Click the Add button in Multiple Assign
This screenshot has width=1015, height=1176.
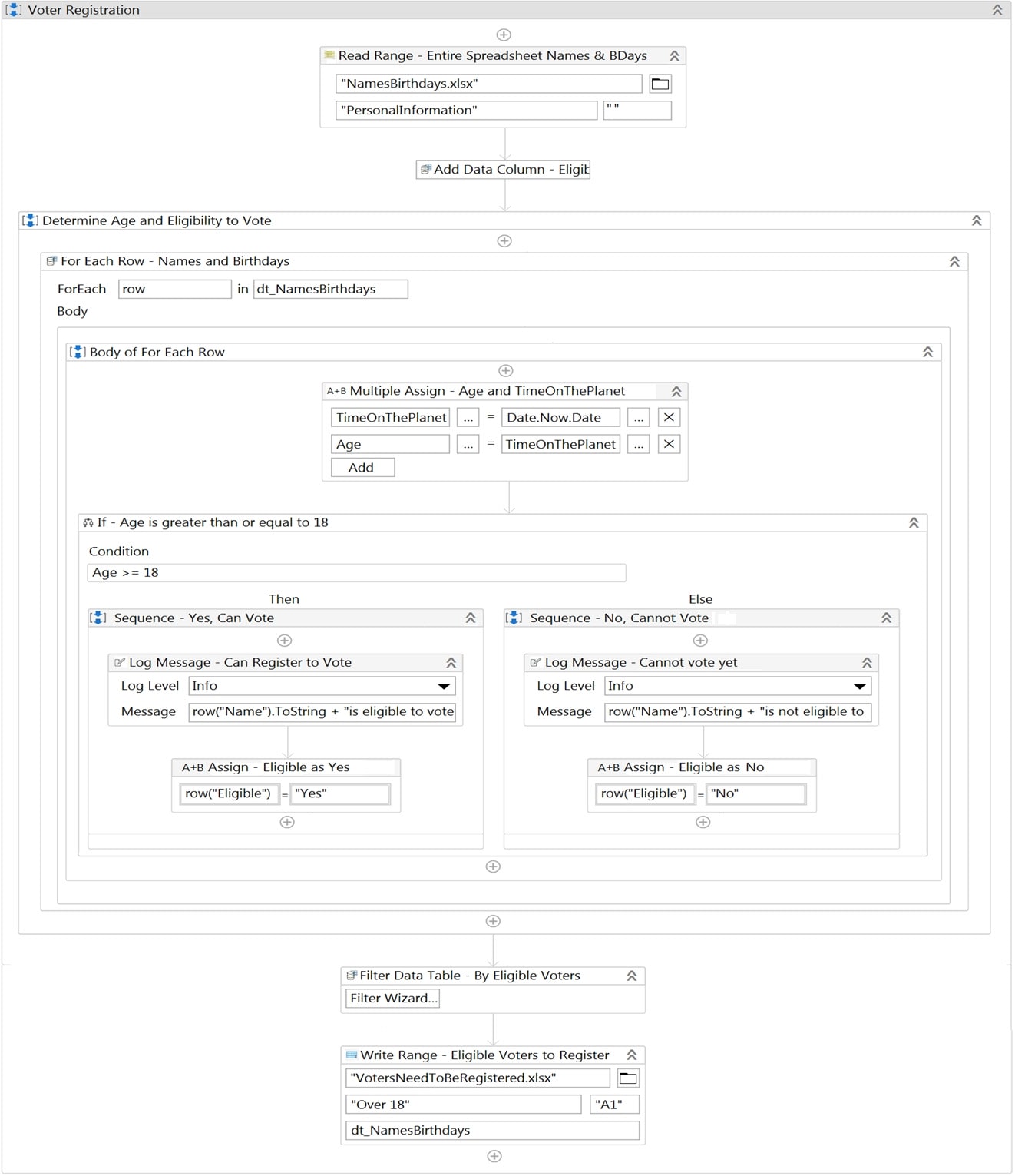[x=363, y=468]
